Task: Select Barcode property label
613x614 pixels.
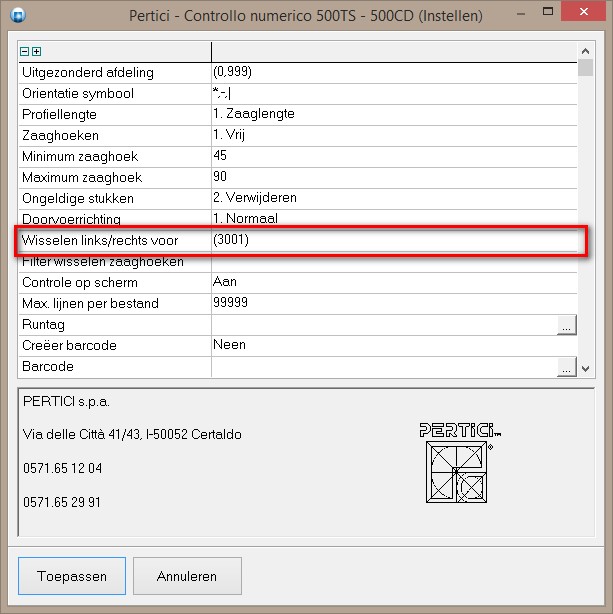Action: pyautogui.click(x=48, y=367)
